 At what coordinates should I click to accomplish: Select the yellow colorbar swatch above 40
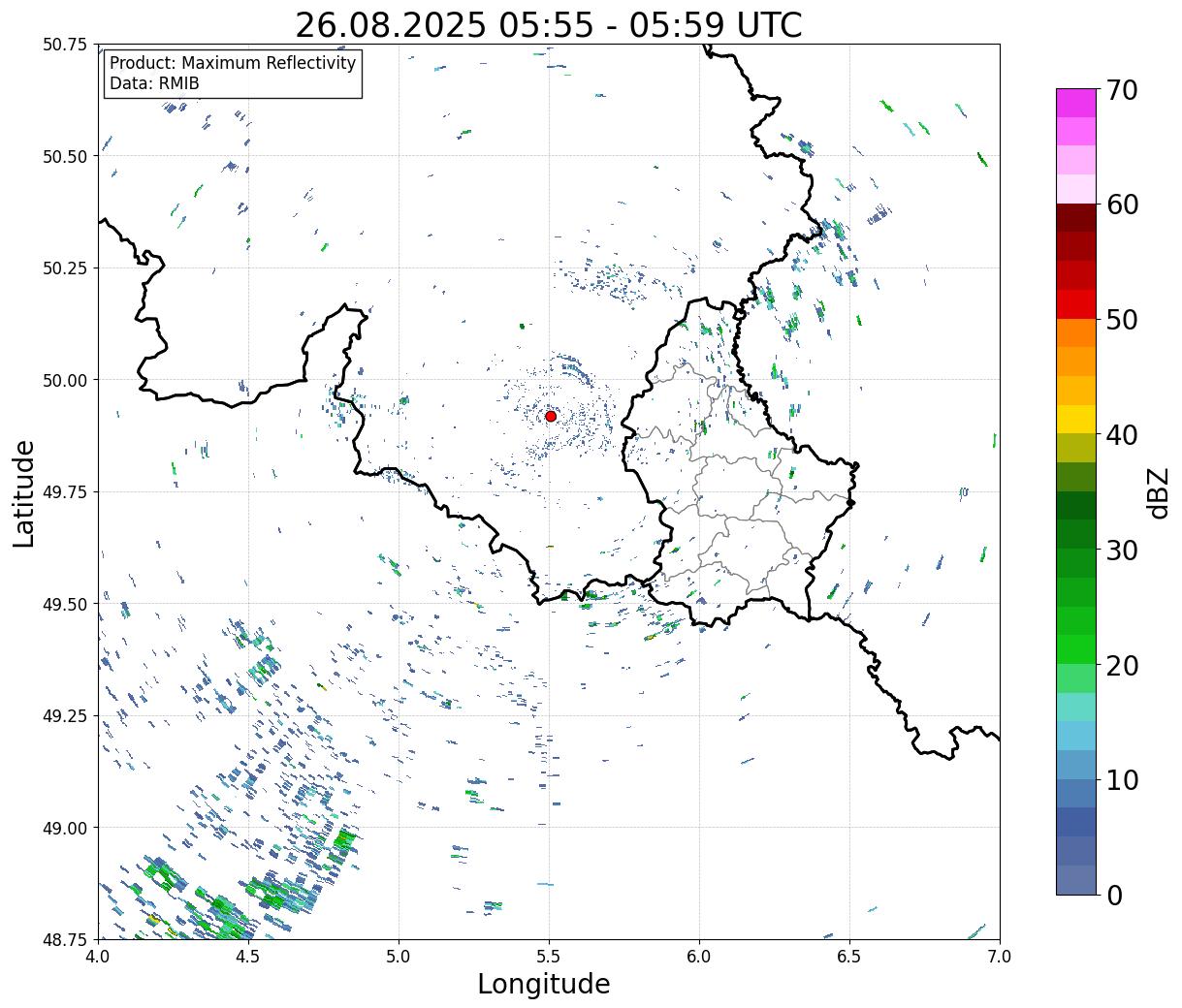1076,419
